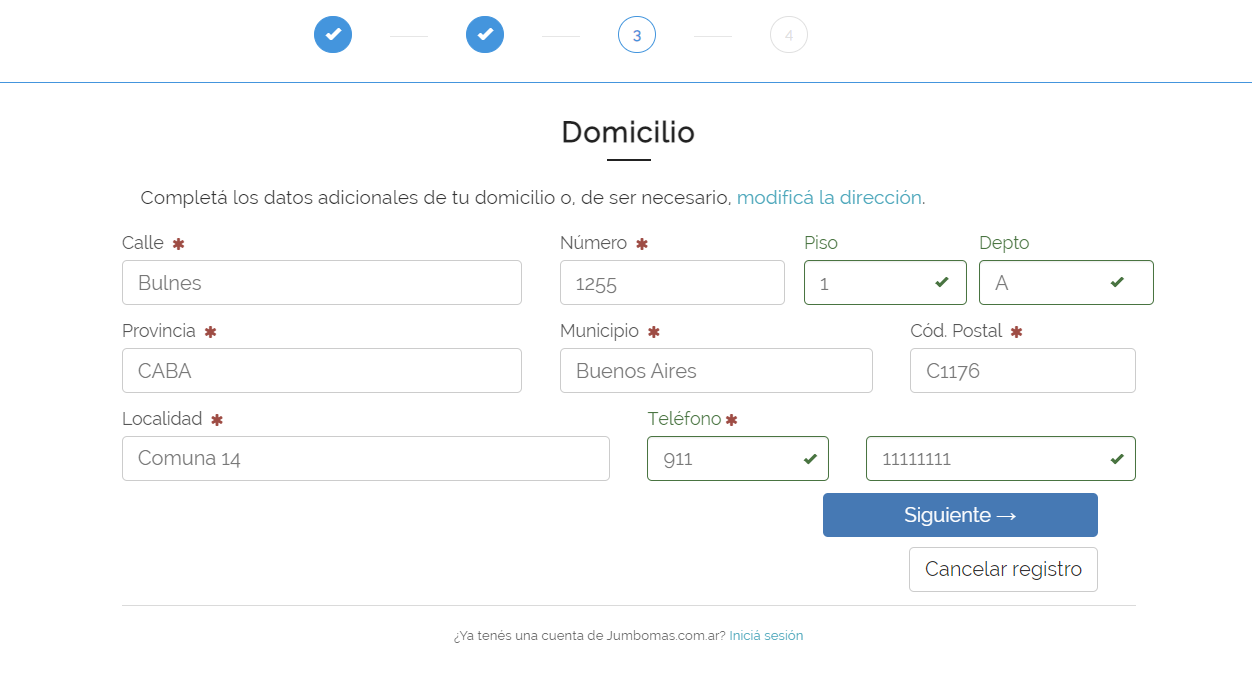
Task: Edit the phone number field 11111111
Action: pyautogui.click(x=1001, y=459)
